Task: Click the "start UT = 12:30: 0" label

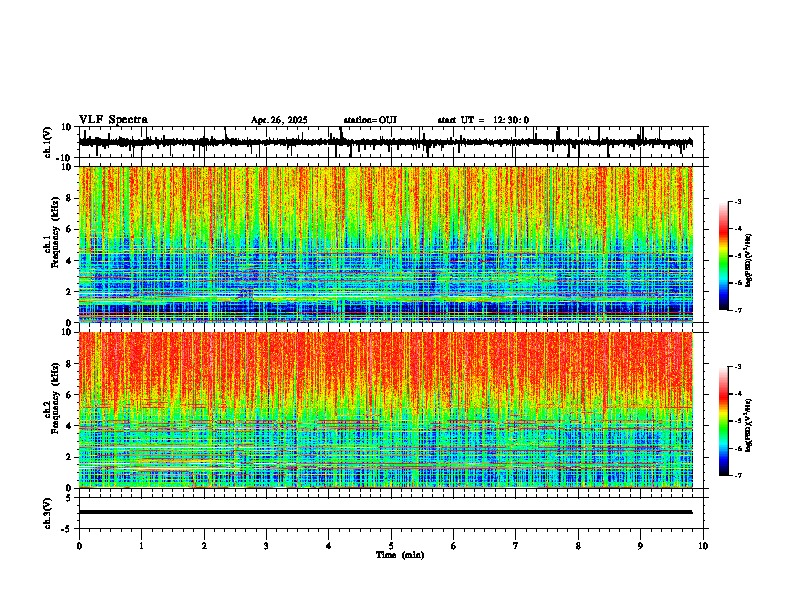Action: [x=483, y=120]
